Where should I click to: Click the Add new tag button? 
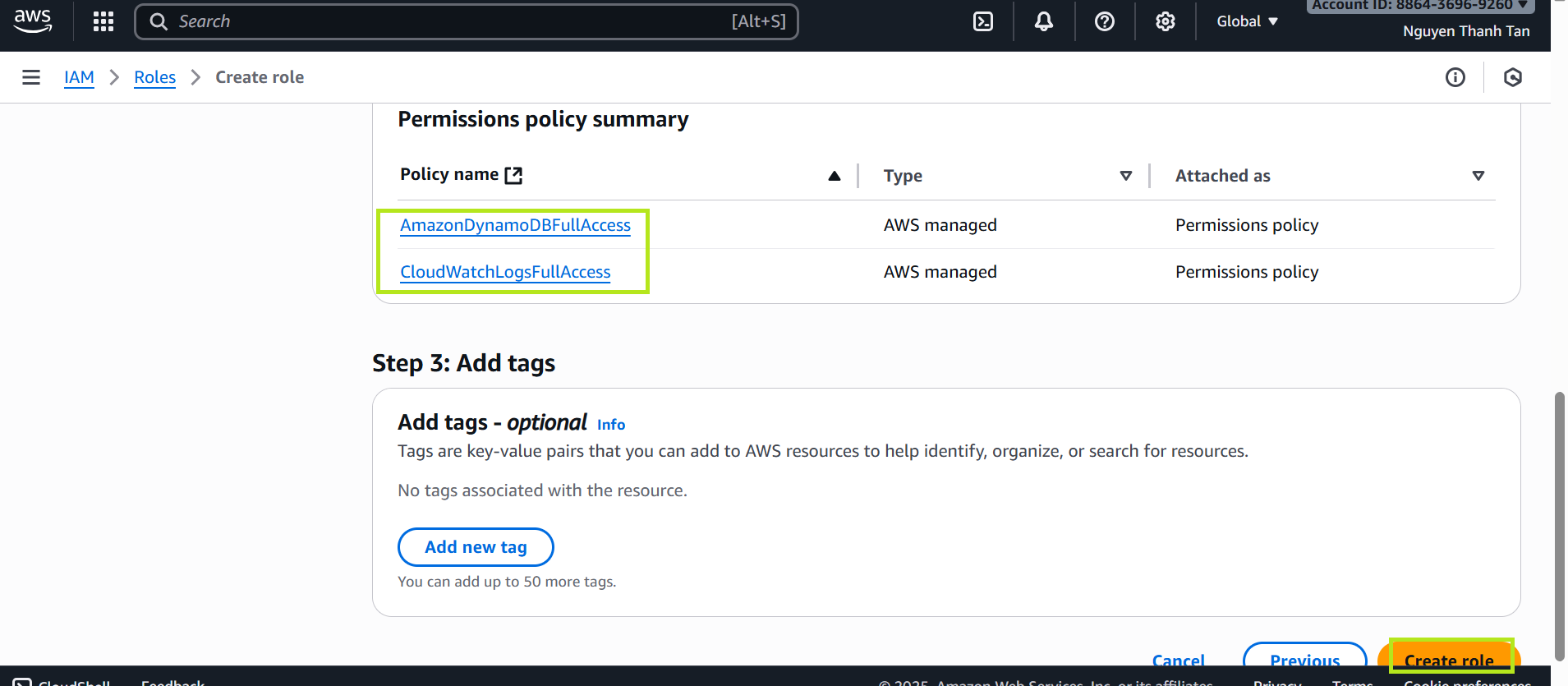[x=476, y=547]
